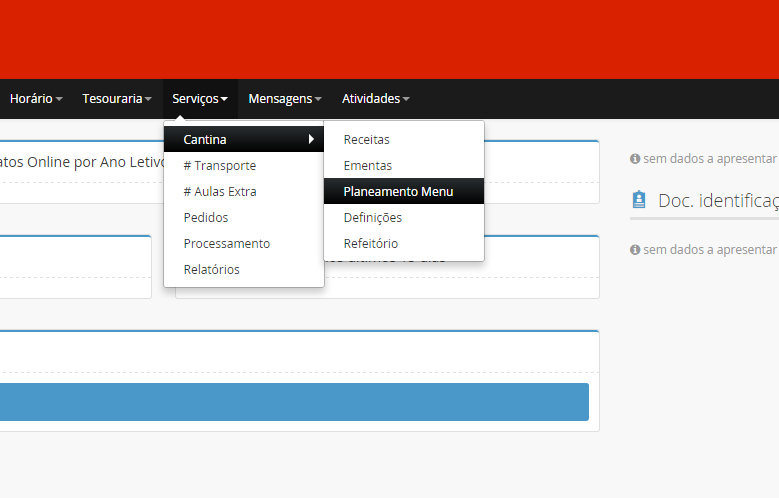Choose Refeitório from the Cantina submenu
The image size is (779, 498).
coord(371,243)
